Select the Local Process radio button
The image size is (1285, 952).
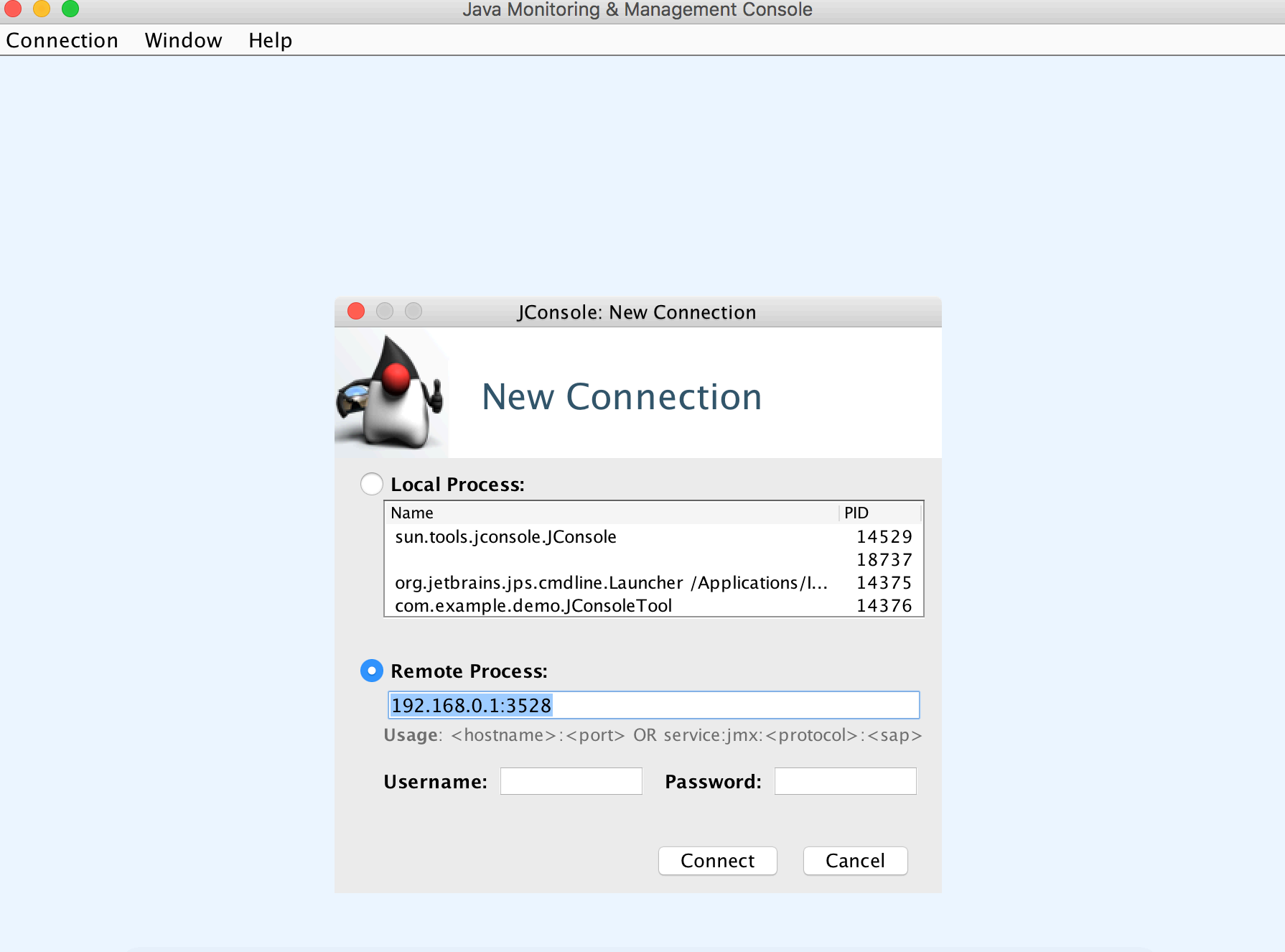(371, 484)
